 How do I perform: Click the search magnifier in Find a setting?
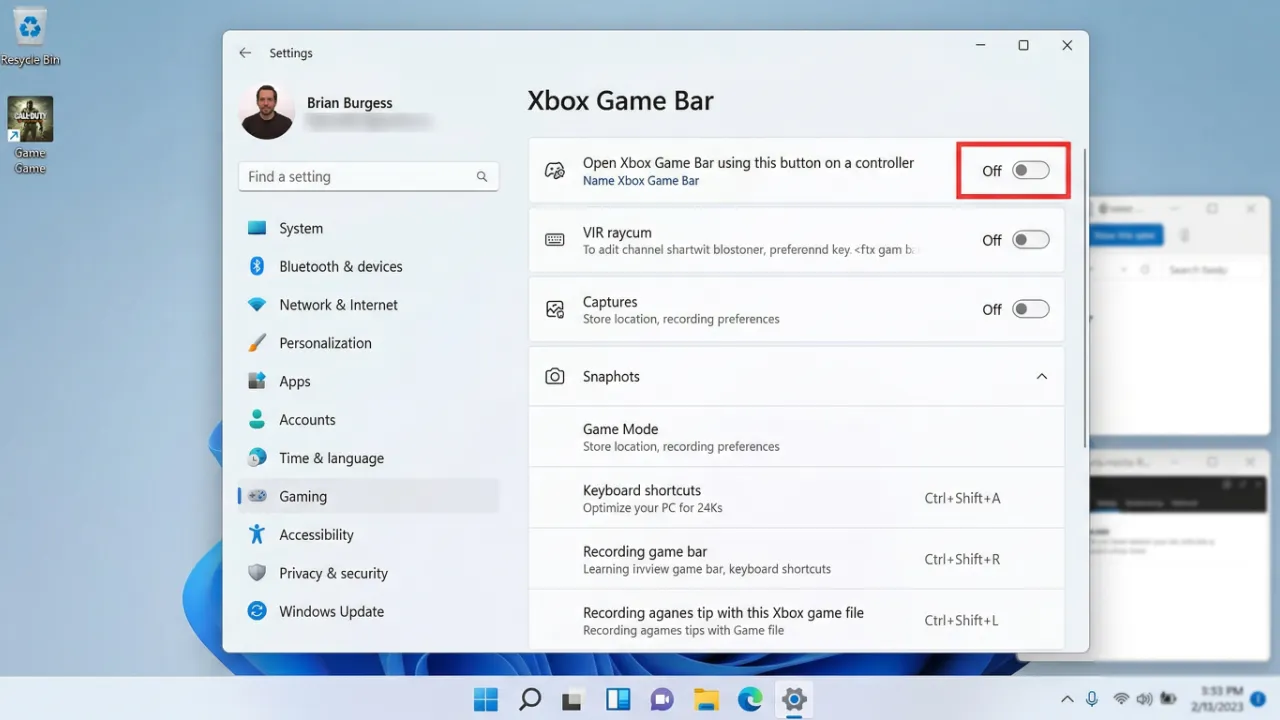(482, 177)
